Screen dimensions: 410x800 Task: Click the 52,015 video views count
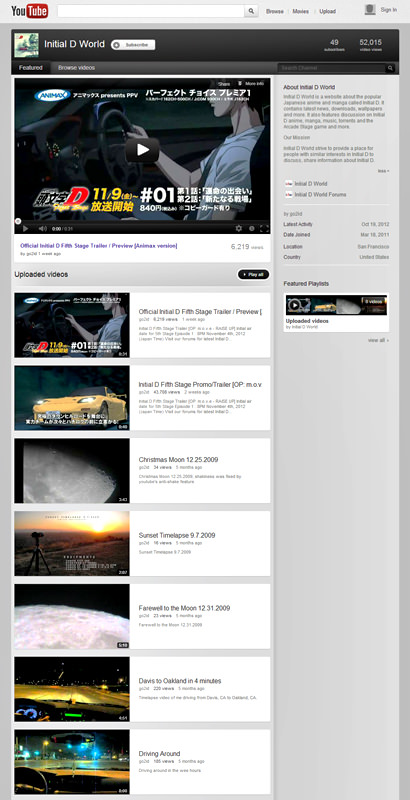371,43
